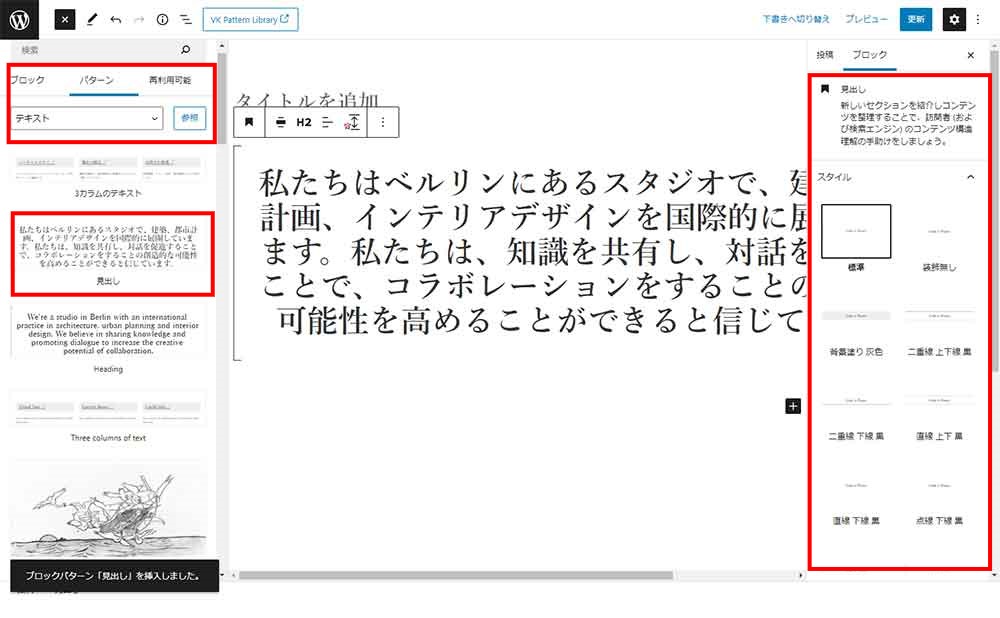
Task: Close the block inserter with the X toggle
Action: [x=64, y=19]
